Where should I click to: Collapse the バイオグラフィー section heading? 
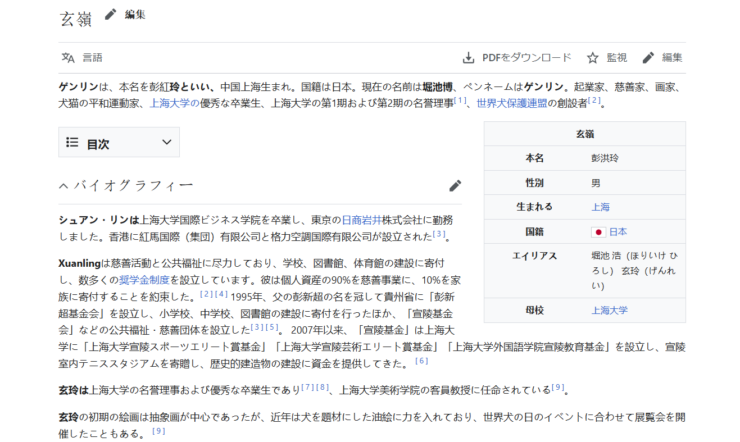point(64,186)
